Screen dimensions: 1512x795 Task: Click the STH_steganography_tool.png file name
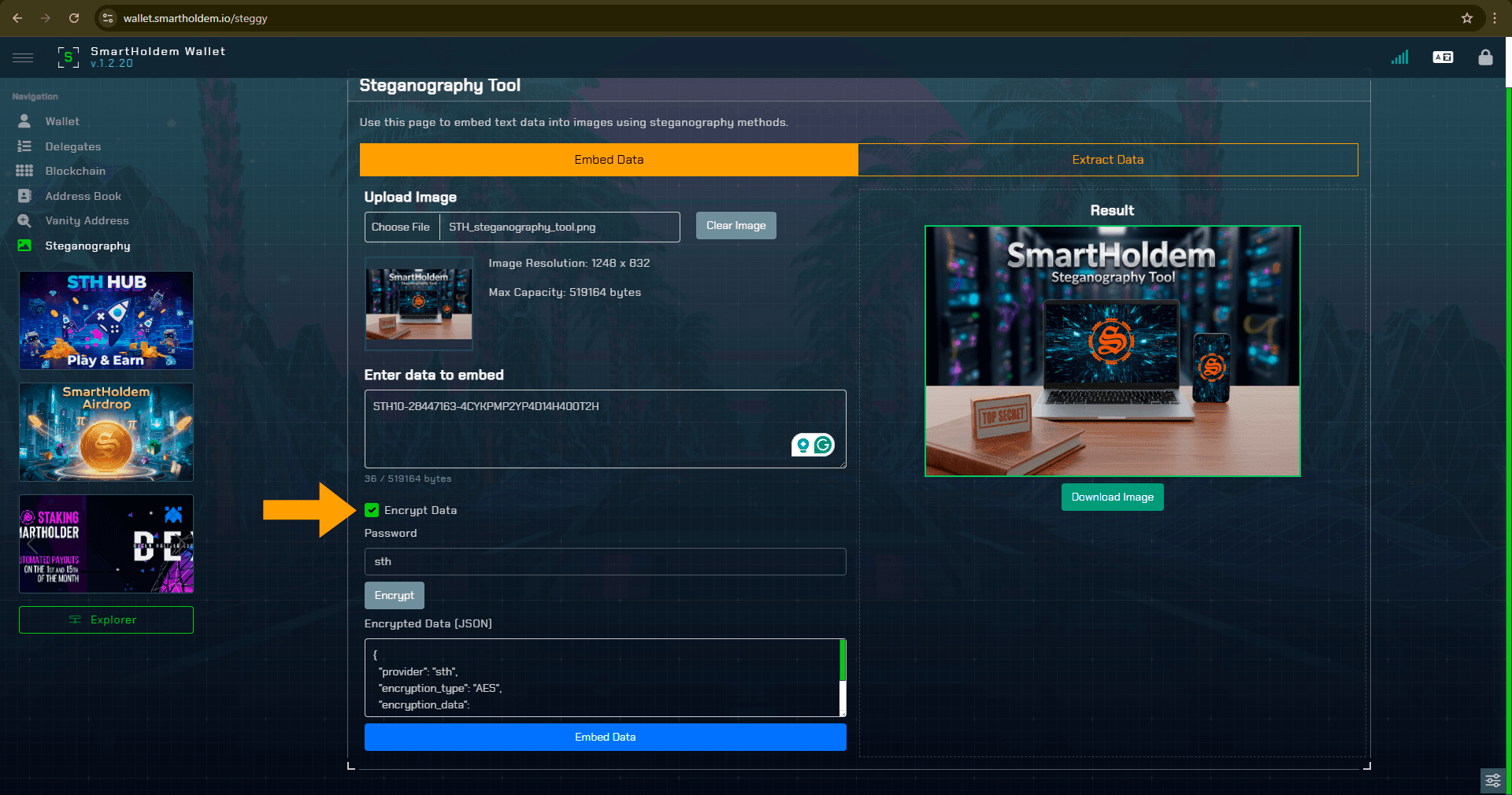(522, 227)
